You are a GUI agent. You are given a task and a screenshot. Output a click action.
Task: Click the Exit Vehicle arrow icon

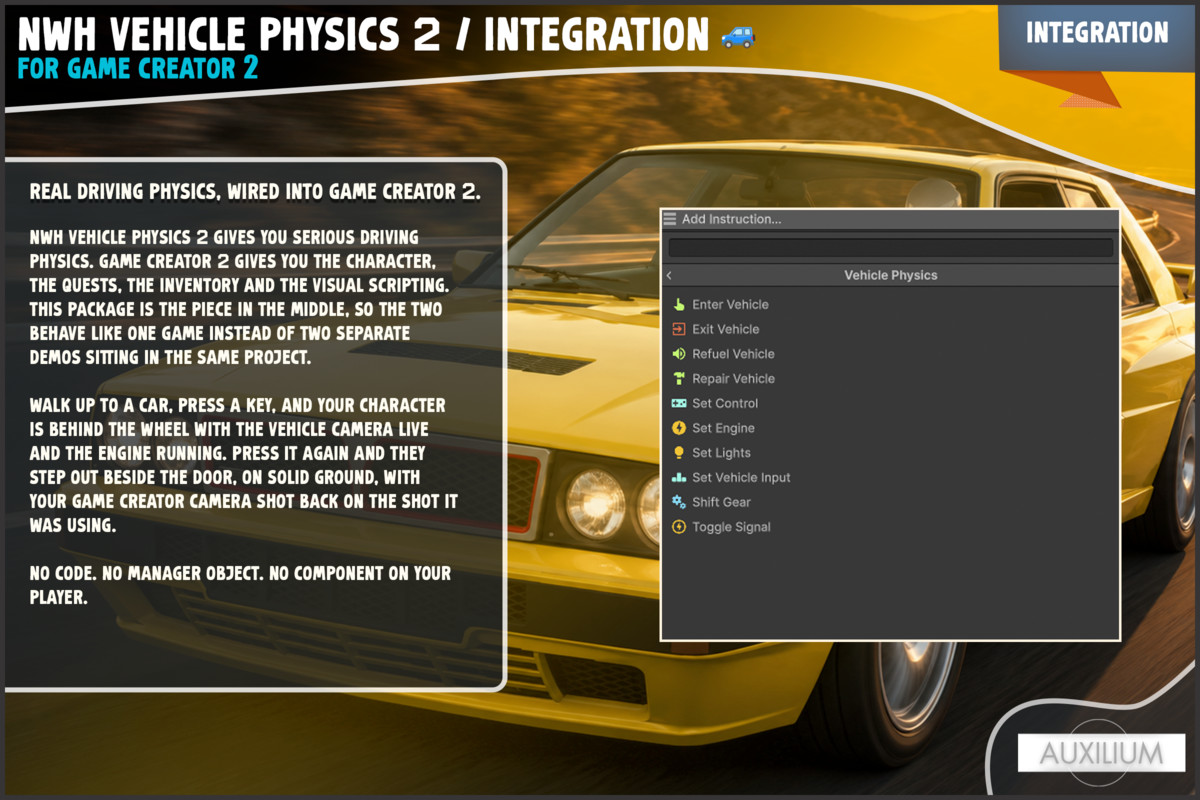pyautogui.click(x=679, y=329)
